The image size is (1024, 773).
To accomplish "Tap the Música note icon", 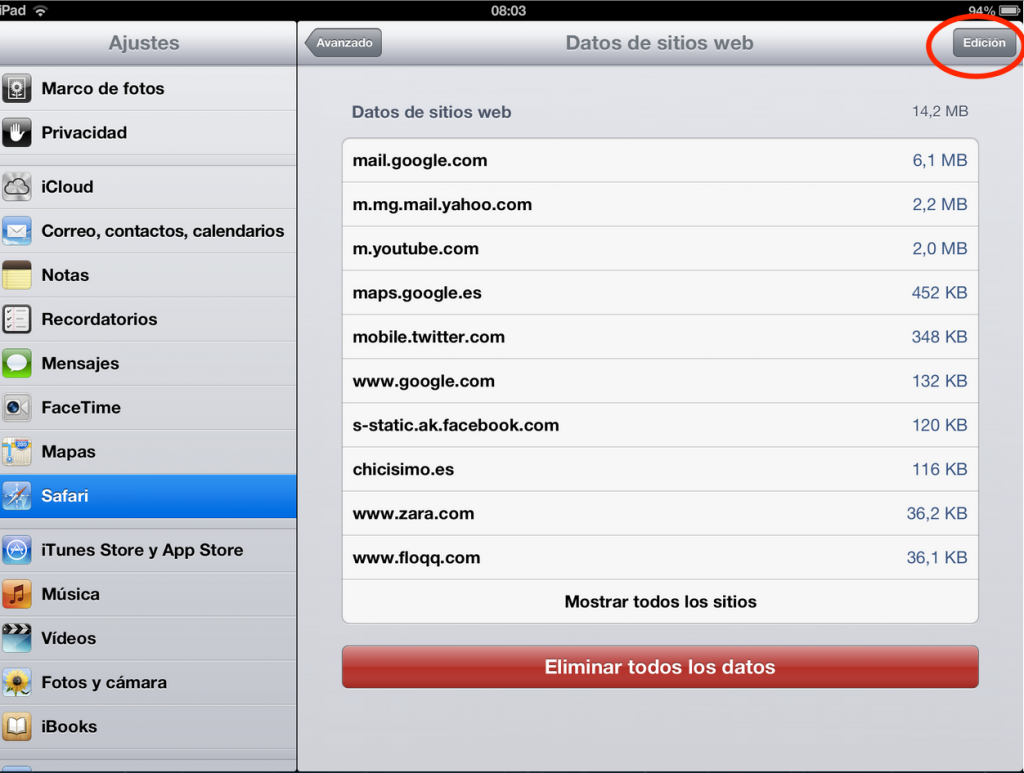I will 16,594.
